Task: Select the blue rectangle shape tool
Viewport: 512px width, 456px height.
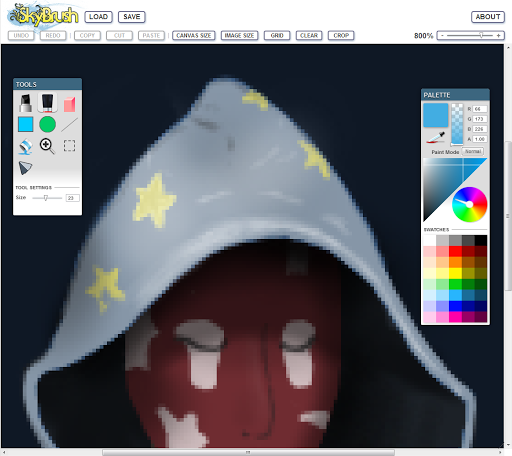Action: click(x=26, y=125)
